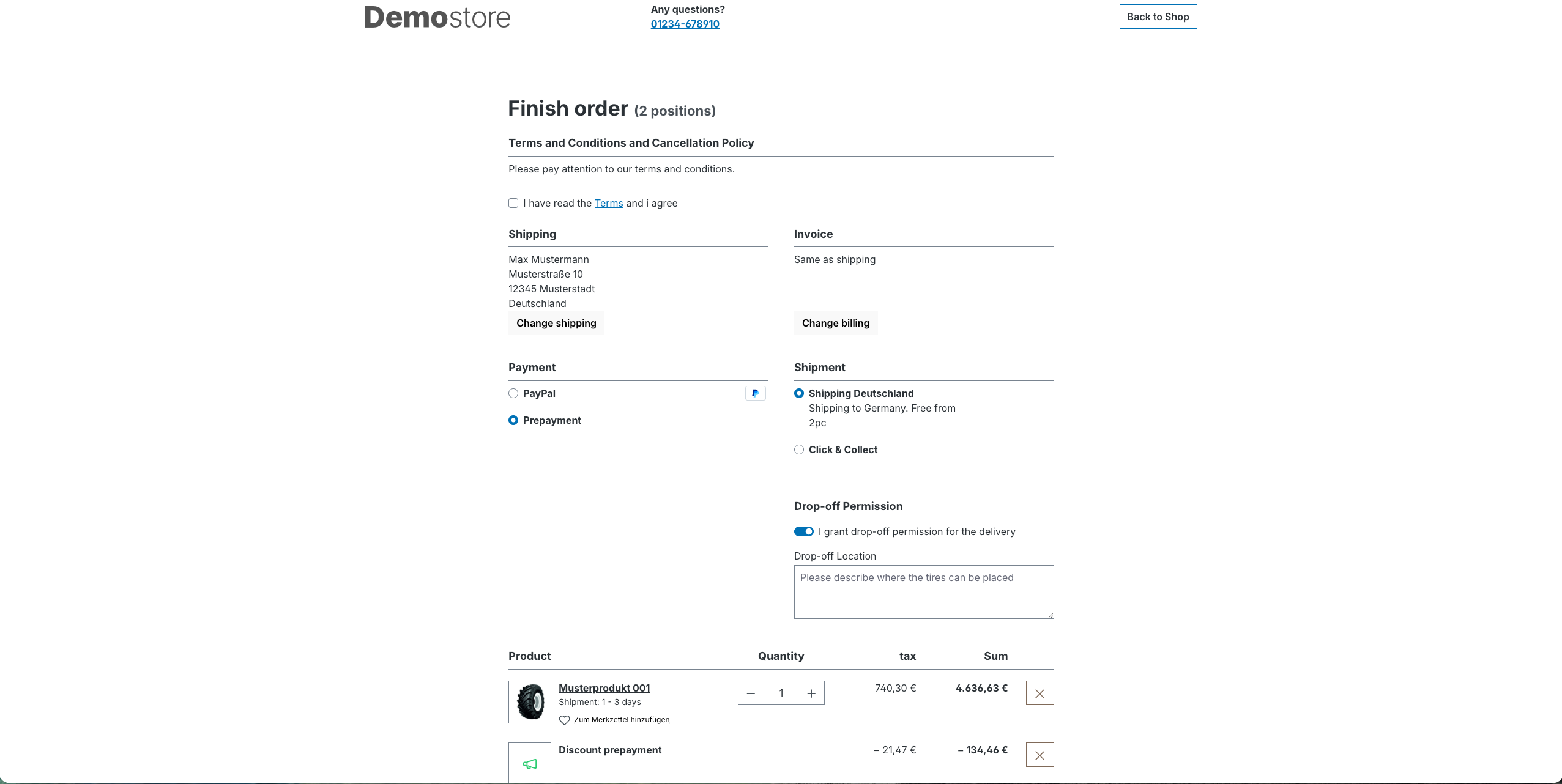Select Shipping Deutschland option
1562x784 pixels.
[798, 393]
